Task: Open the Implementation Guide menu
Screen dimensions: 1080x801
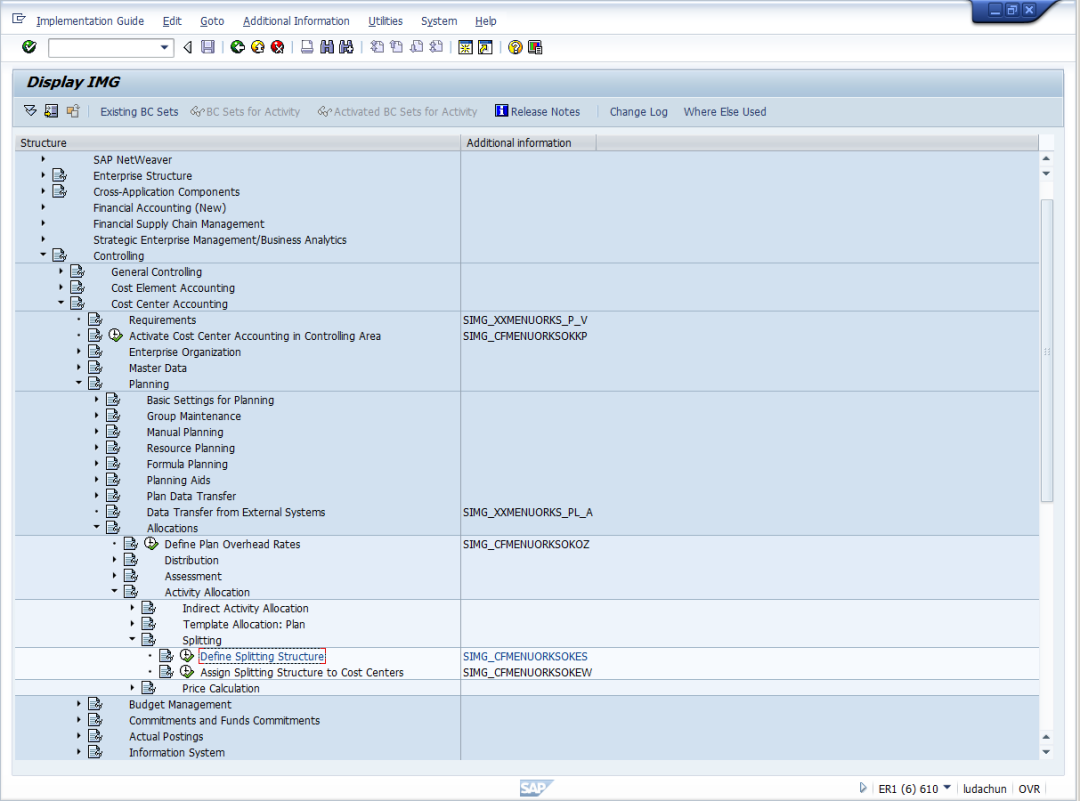Action: tap(90, 21)
